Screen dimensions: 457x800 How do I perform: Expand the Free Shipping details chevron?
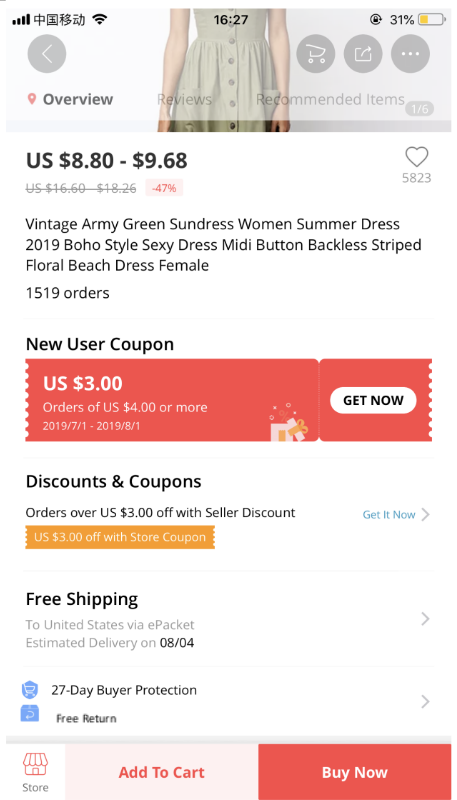[425, 619]
